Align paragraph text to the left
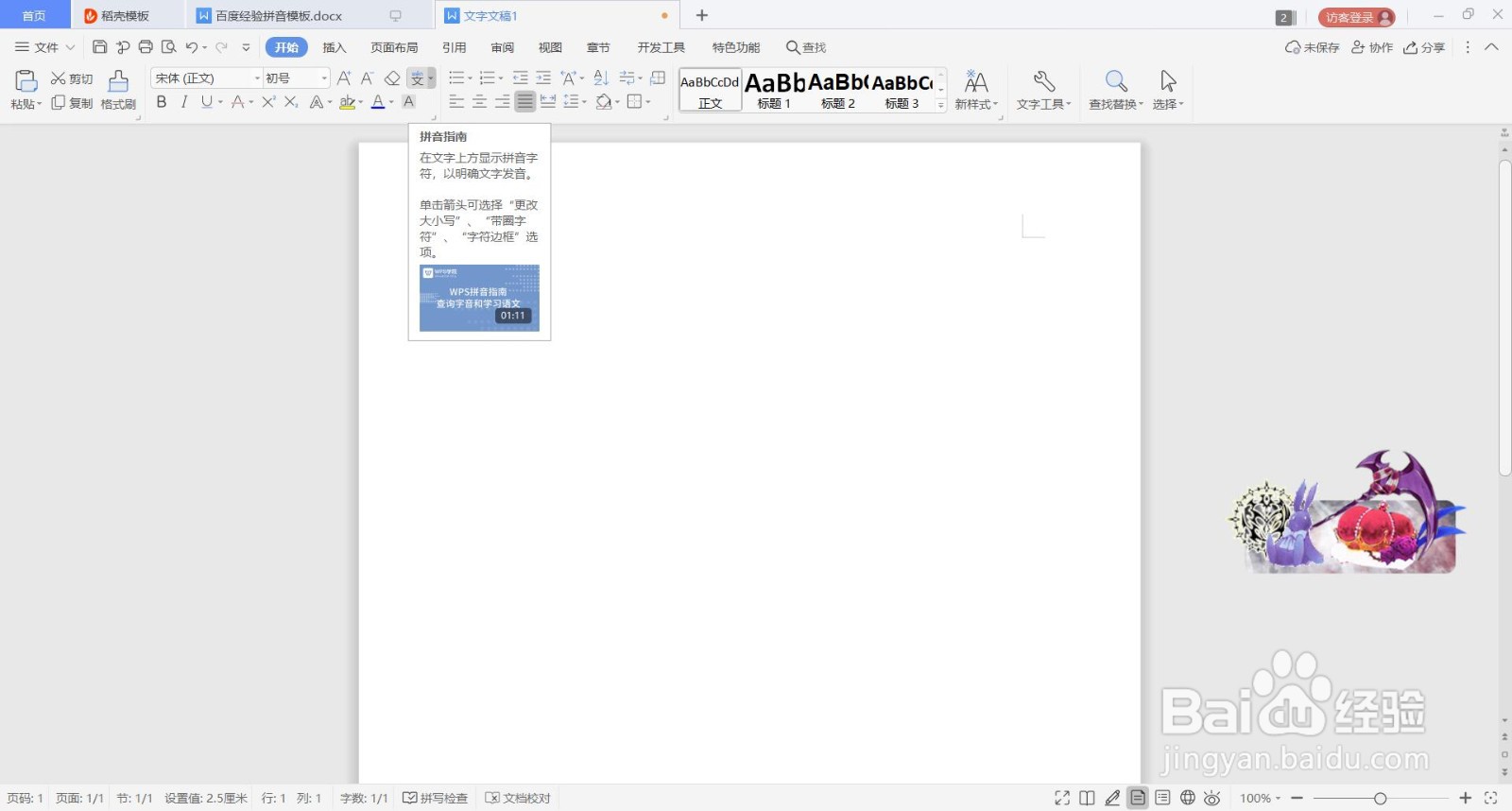 pos(456,102)
